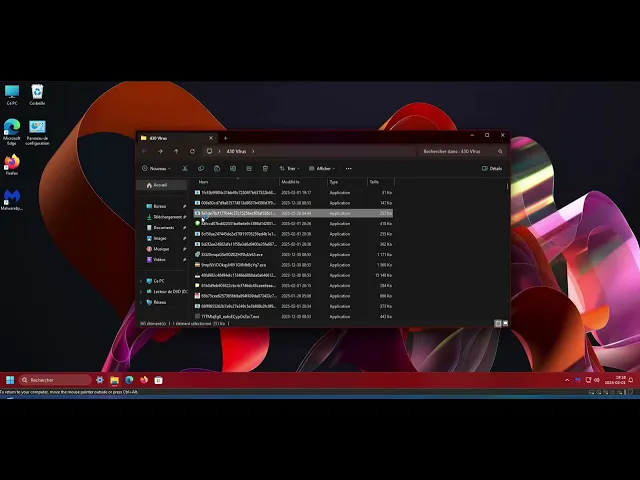Click File Explorer icon on taskbar
Image resolution: width=640 pixels, height=480 pixels.
point(114,380)
